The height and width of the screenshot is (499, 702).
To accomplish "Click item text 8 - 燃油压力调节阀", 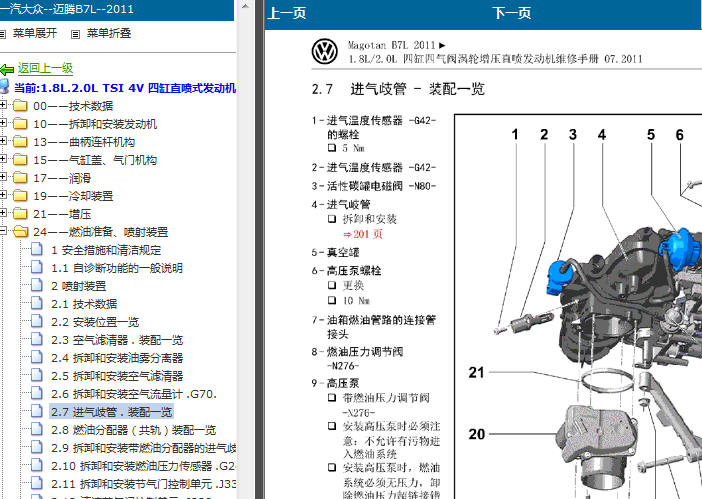I will point(357,352).
